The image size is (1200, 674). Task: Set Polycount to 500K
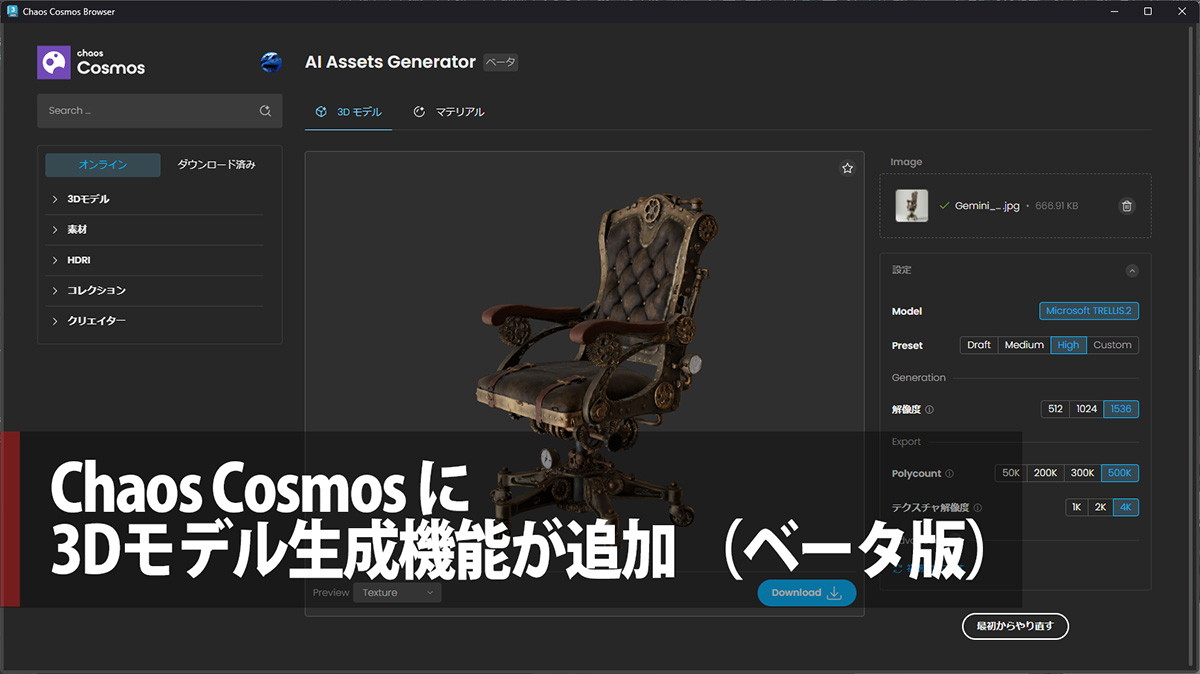(1120, 473)
